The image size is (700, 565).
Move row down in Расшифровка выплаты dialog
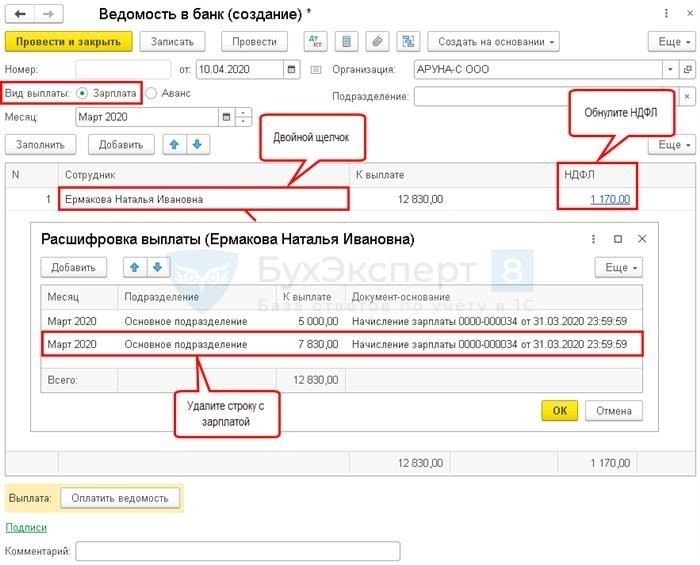(158, 267)
